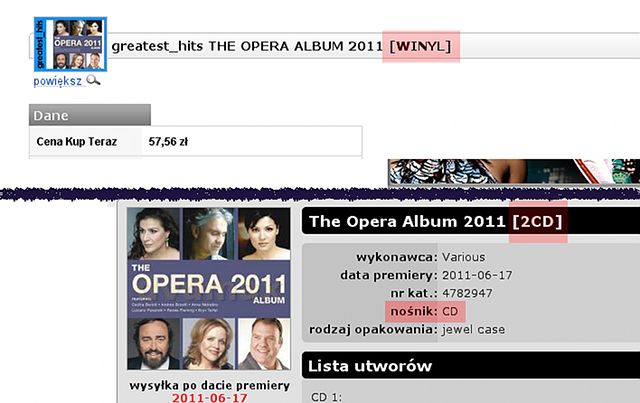This screenshot has height=403, width=640.
Task: Click the wykonawca Various value
Action: pyautogui.click(x=464, y=257)
